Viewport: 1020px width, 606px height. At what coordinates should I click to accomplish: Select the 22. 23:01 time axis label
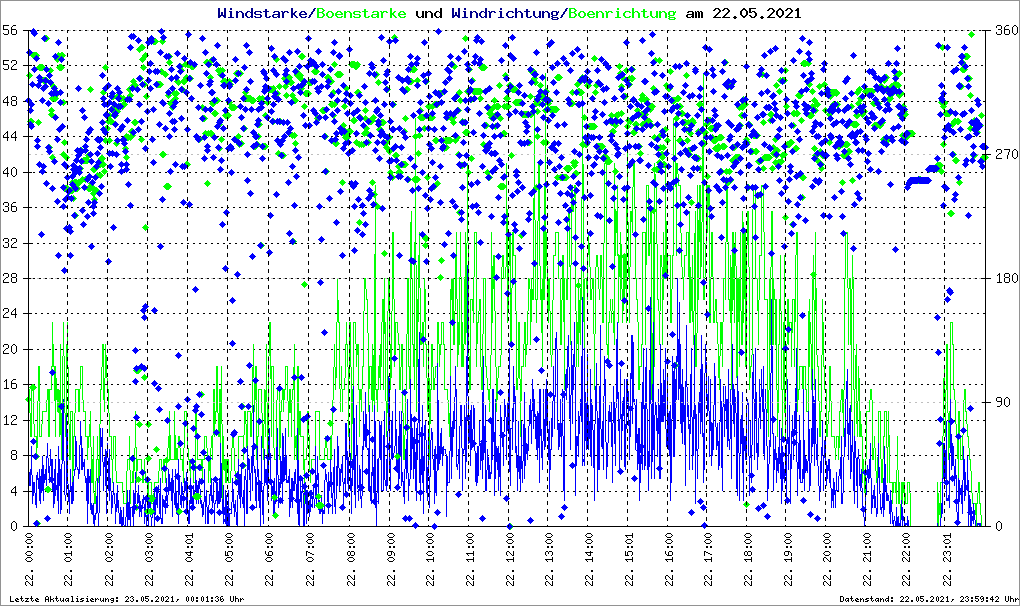click(948, 560)
